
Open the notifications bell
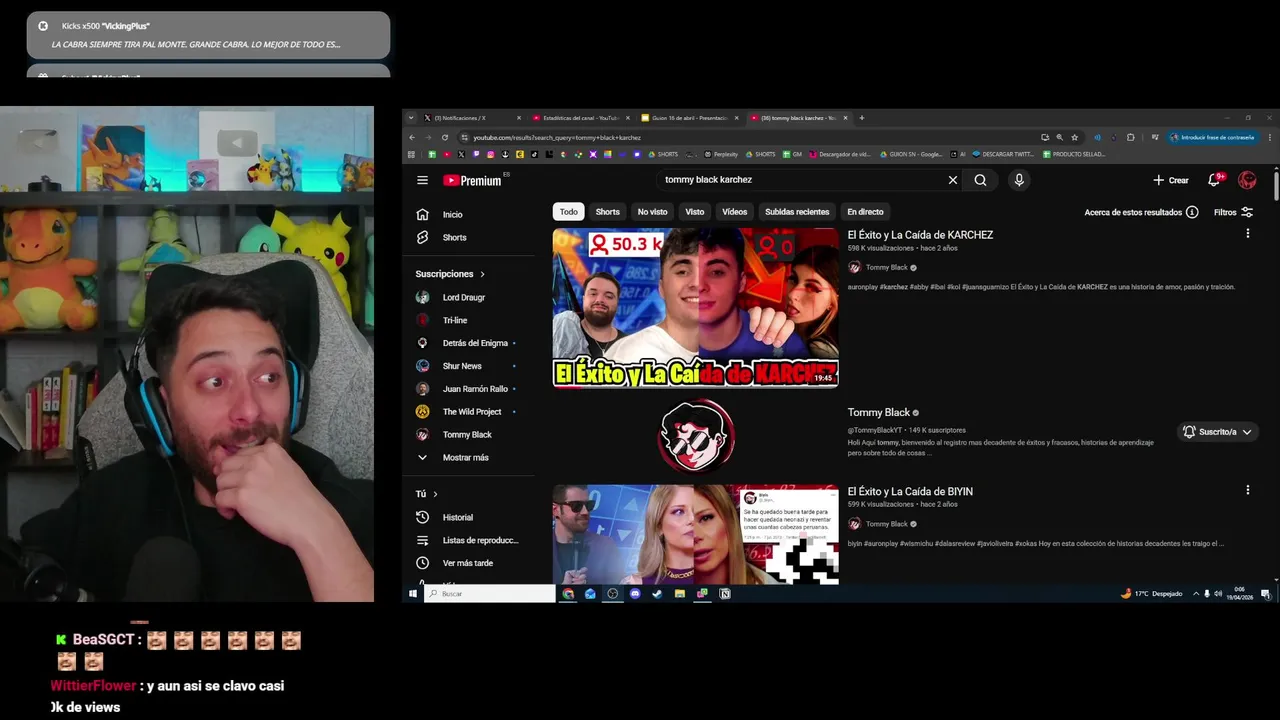pos(1214,180)
